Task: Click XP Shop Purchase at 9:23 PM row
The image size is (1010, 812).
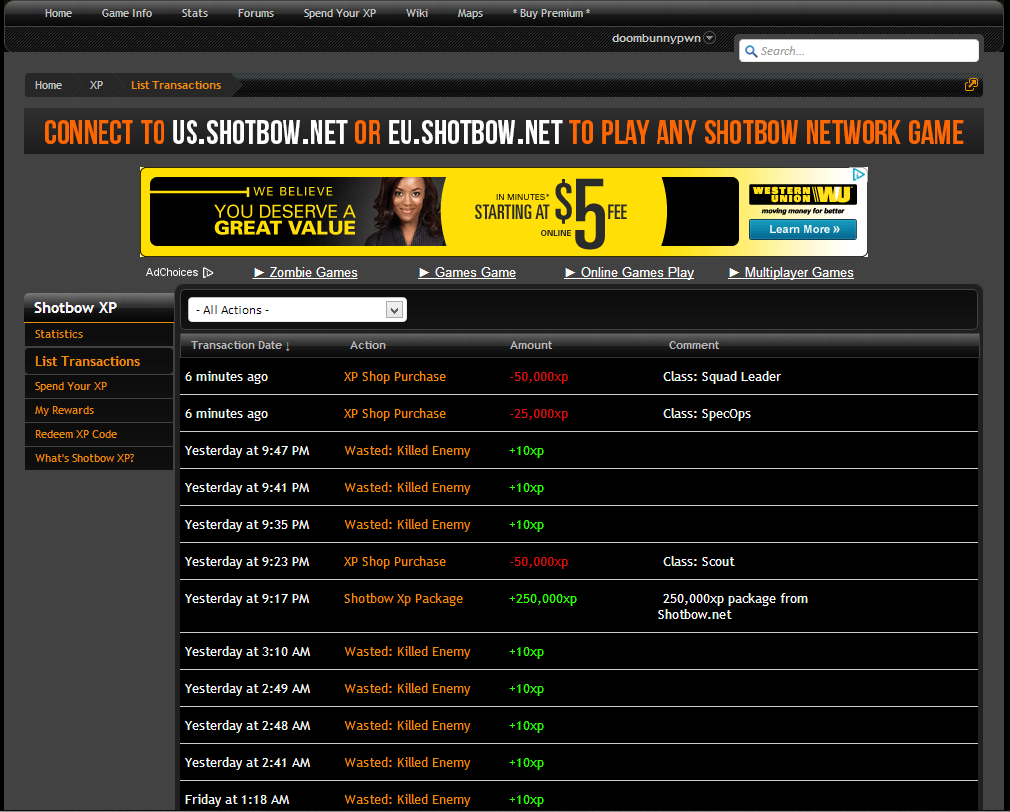Action: point(395,562)
